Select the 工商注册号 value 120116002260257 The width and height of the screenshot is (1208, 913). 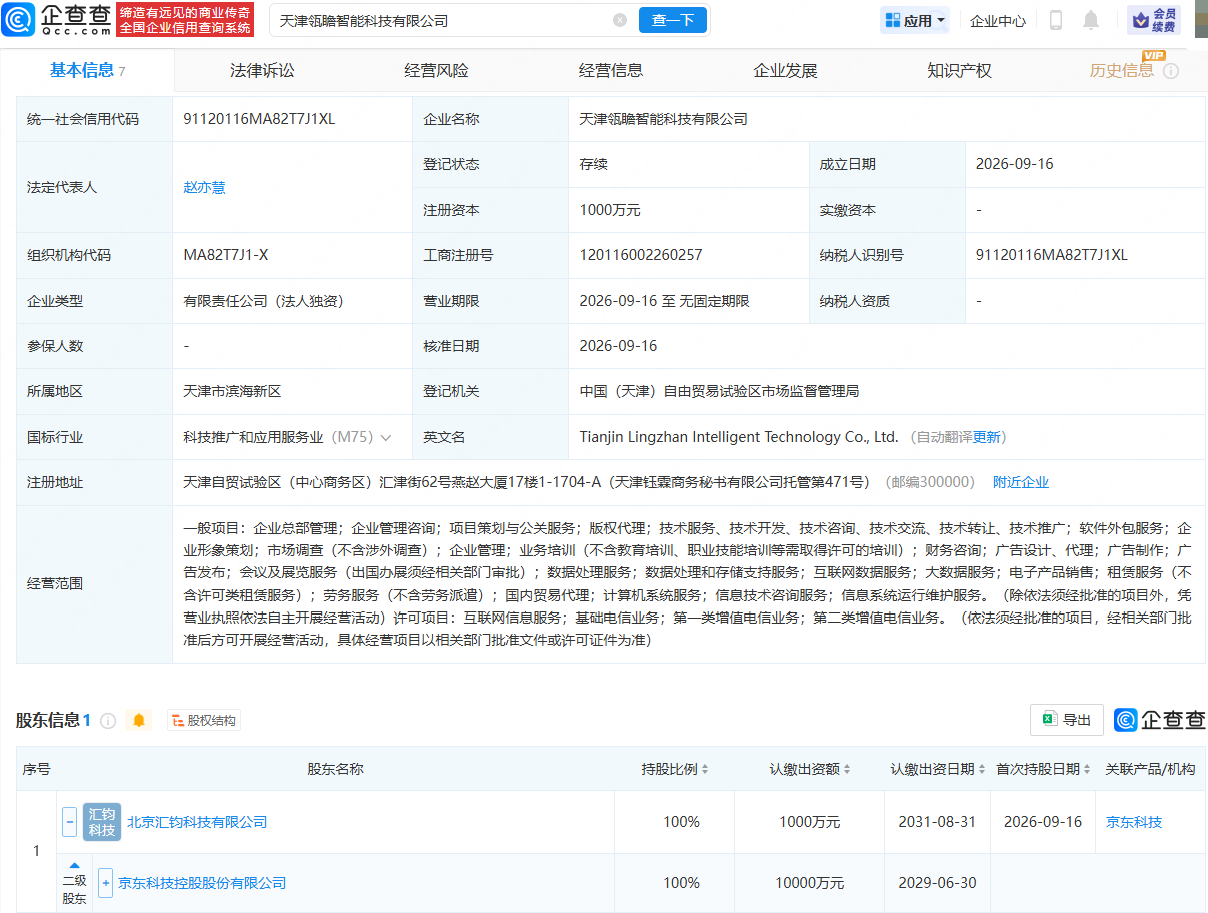tap(641, 255)
